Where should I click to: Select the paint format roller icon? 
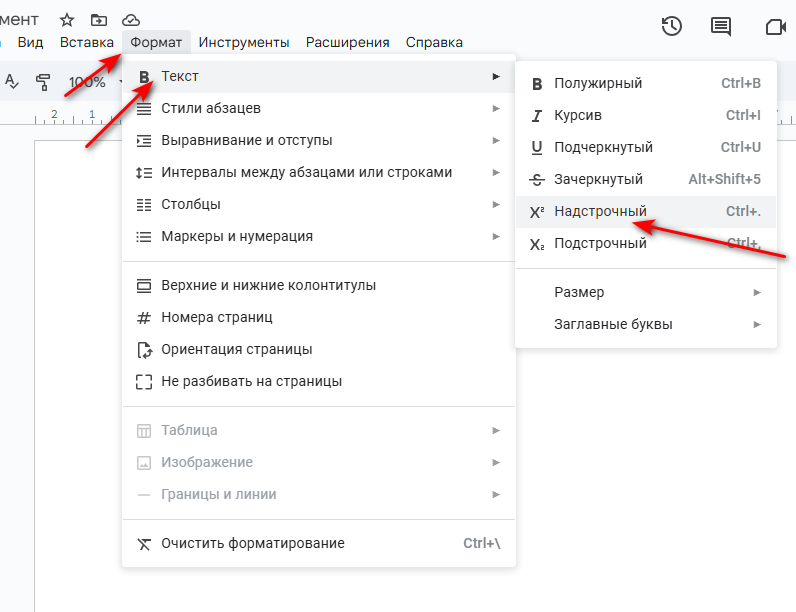[43, 82]
